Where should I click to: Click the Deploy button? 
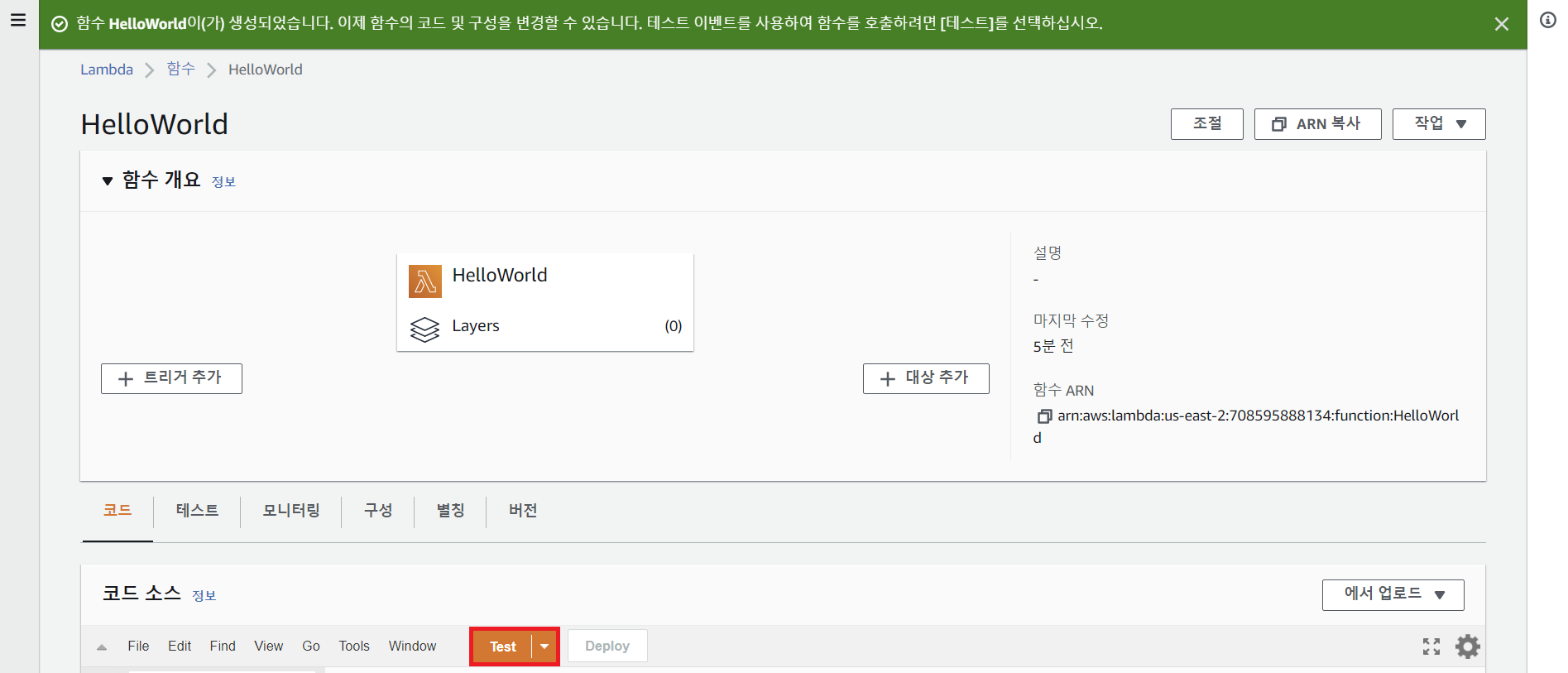coord(607,647)
